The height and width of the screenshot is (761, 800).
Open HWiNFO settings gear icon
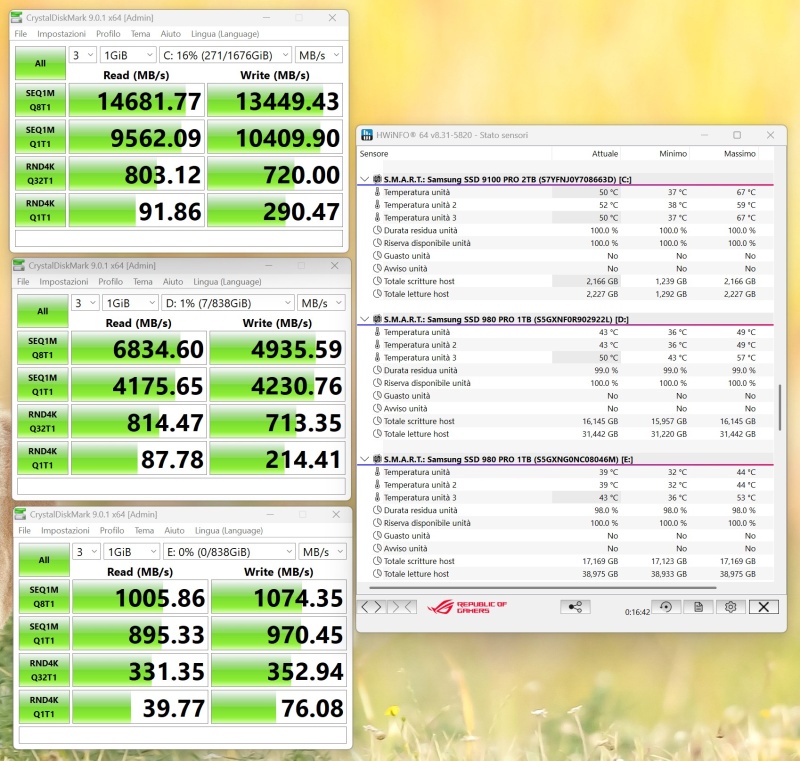pyautogui.click(x=731, y=607)
